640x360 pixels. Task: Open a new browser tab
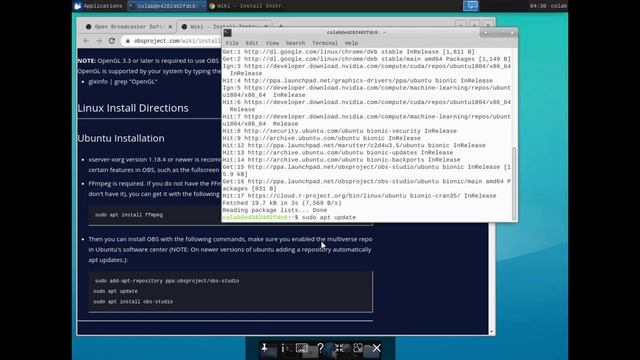pyautogui.click(x=281, y=26)
